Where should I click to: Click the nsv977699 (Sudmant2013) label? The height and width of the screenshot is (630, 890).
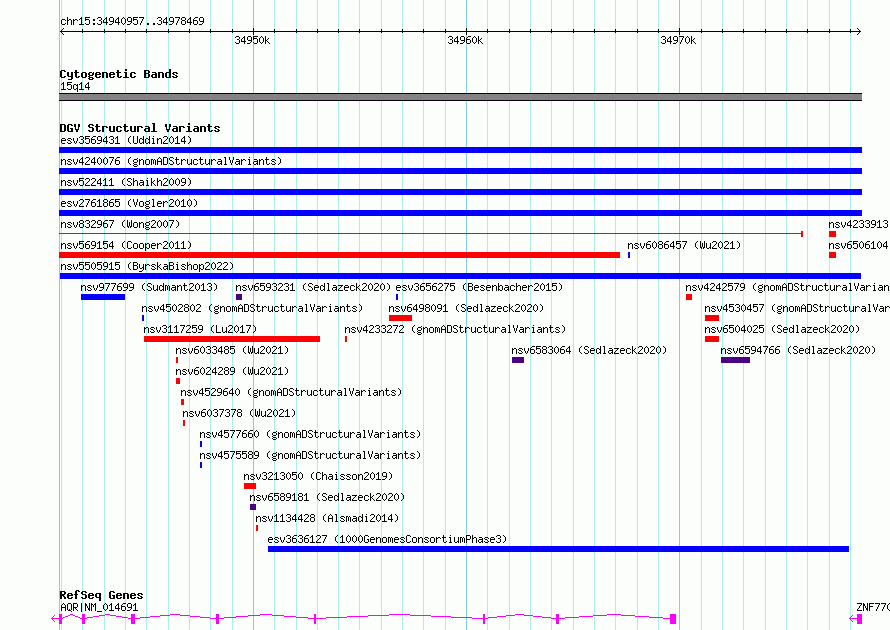pyautogui.click(x=149, y=287)
